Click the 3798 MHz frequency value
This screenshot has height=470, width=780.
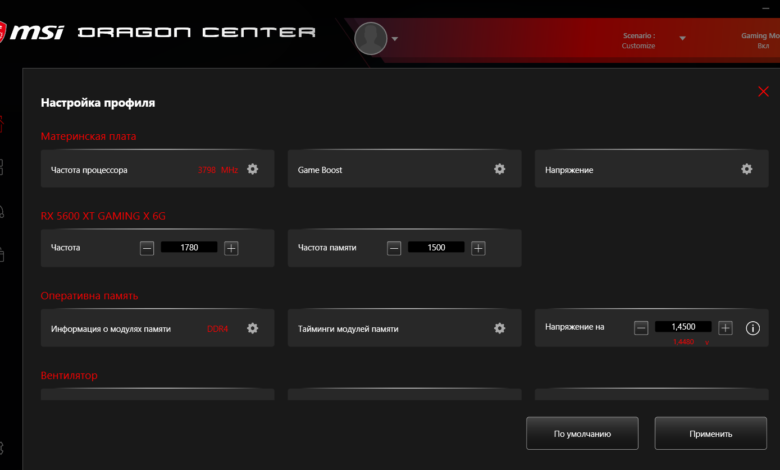(x=218, y=170)
